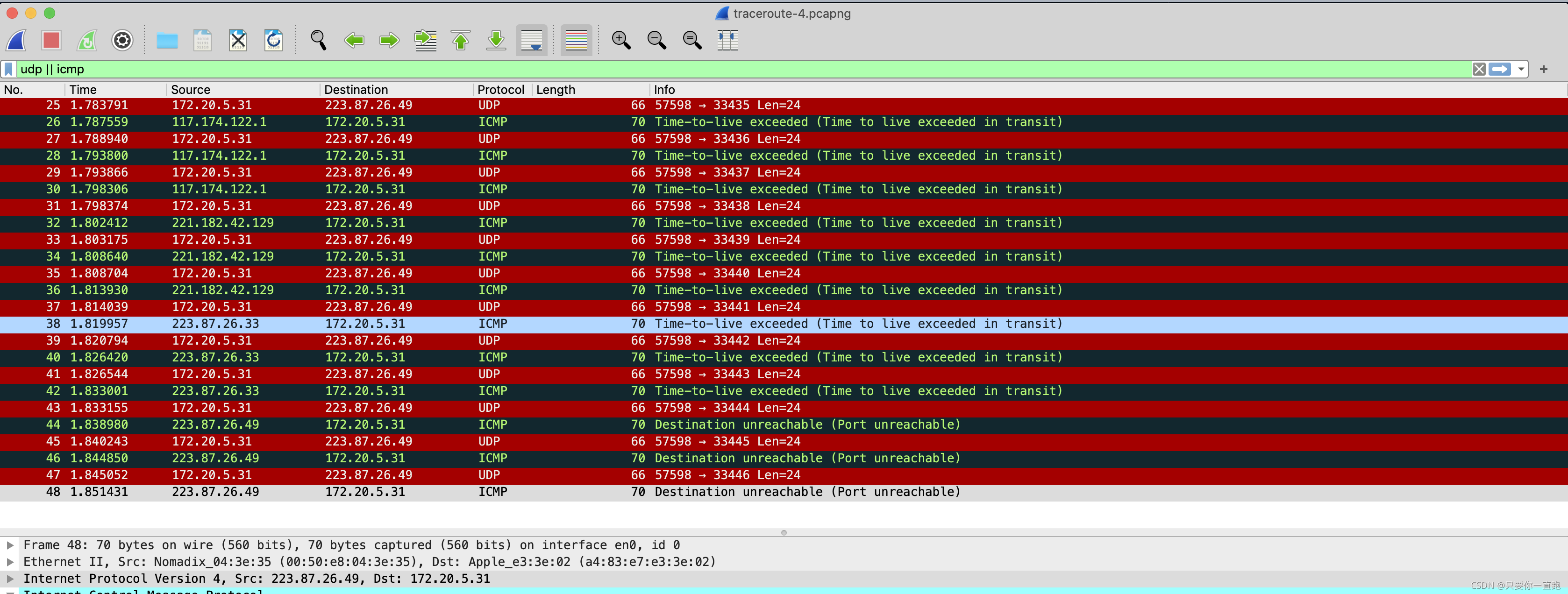Go to specified packet icon

tap(426, 41)
